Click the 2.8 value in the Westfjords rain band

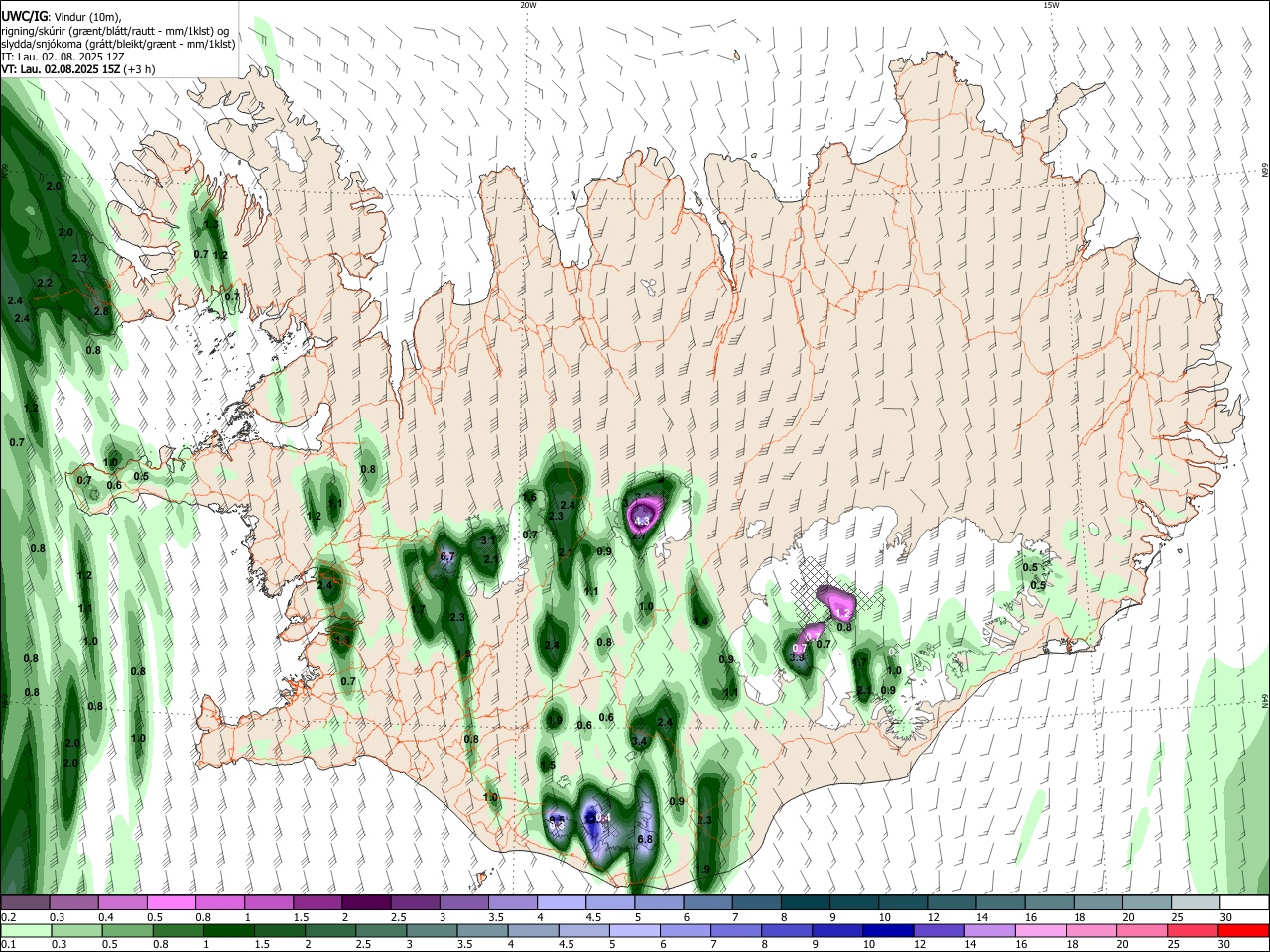point(101,311)
